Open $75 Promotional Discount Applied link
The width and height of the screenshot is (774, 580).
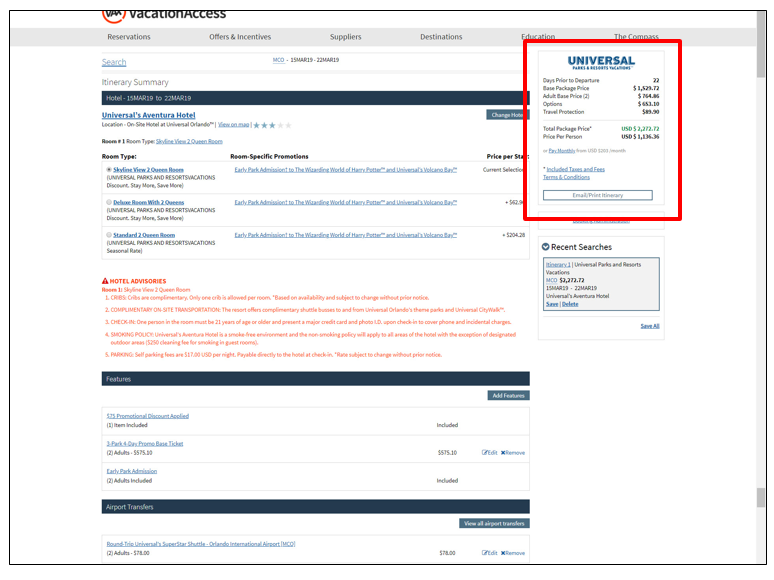click(x=148, y=416)
